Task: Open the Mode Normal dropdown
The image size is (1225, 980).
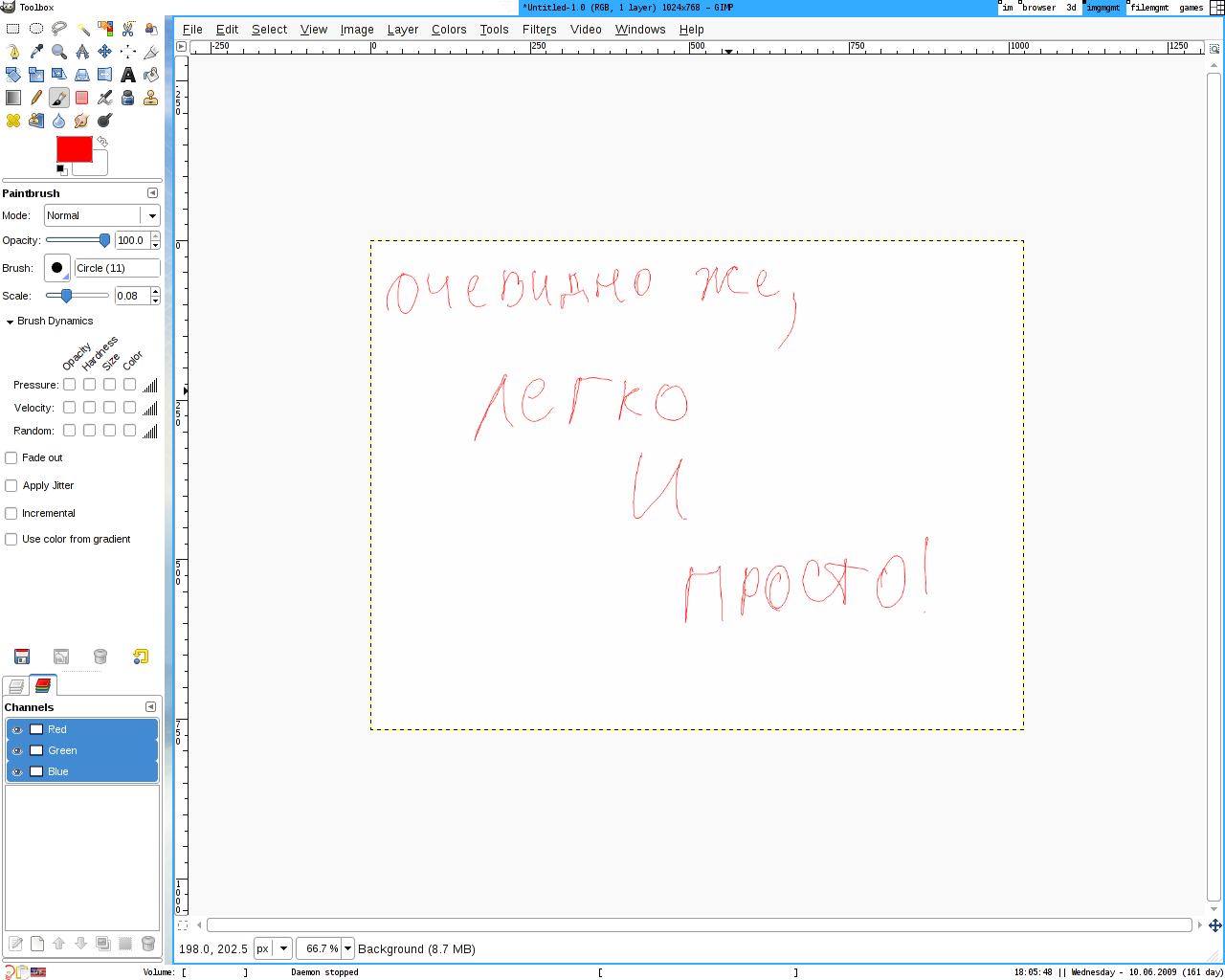Action: [101, 215]
